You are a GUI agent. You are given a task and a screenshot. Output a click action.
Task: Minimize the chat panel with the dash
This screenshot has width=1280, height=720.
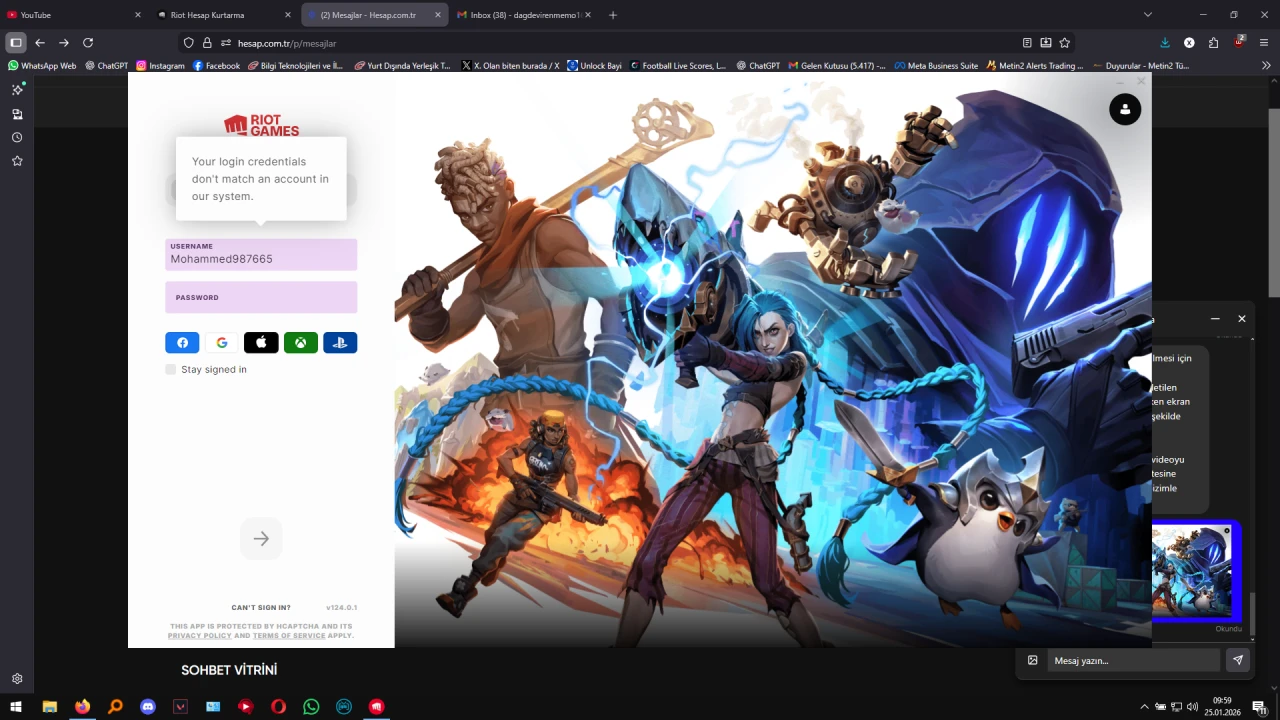1215,319
